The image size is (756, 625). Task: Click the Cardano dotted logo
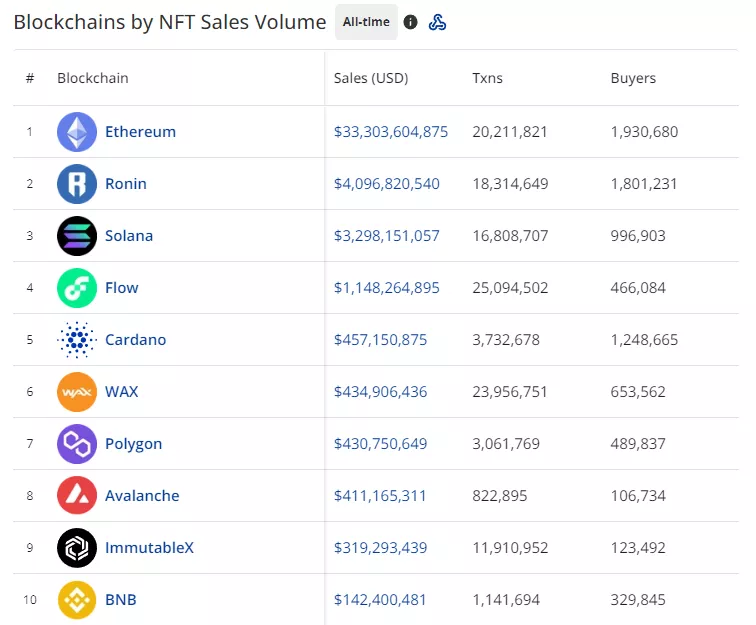(77, 340)
